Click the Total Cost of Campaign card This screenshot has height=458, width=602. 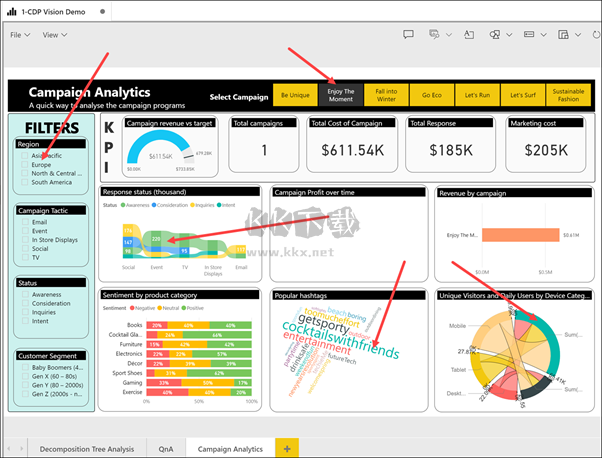point(352,144)
